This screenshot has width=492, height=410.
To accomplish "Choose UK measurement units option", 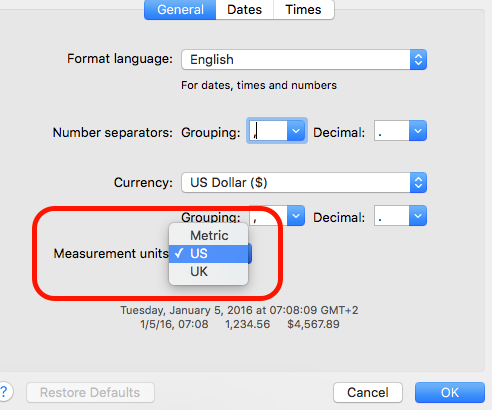I will [x=209, y=272].
